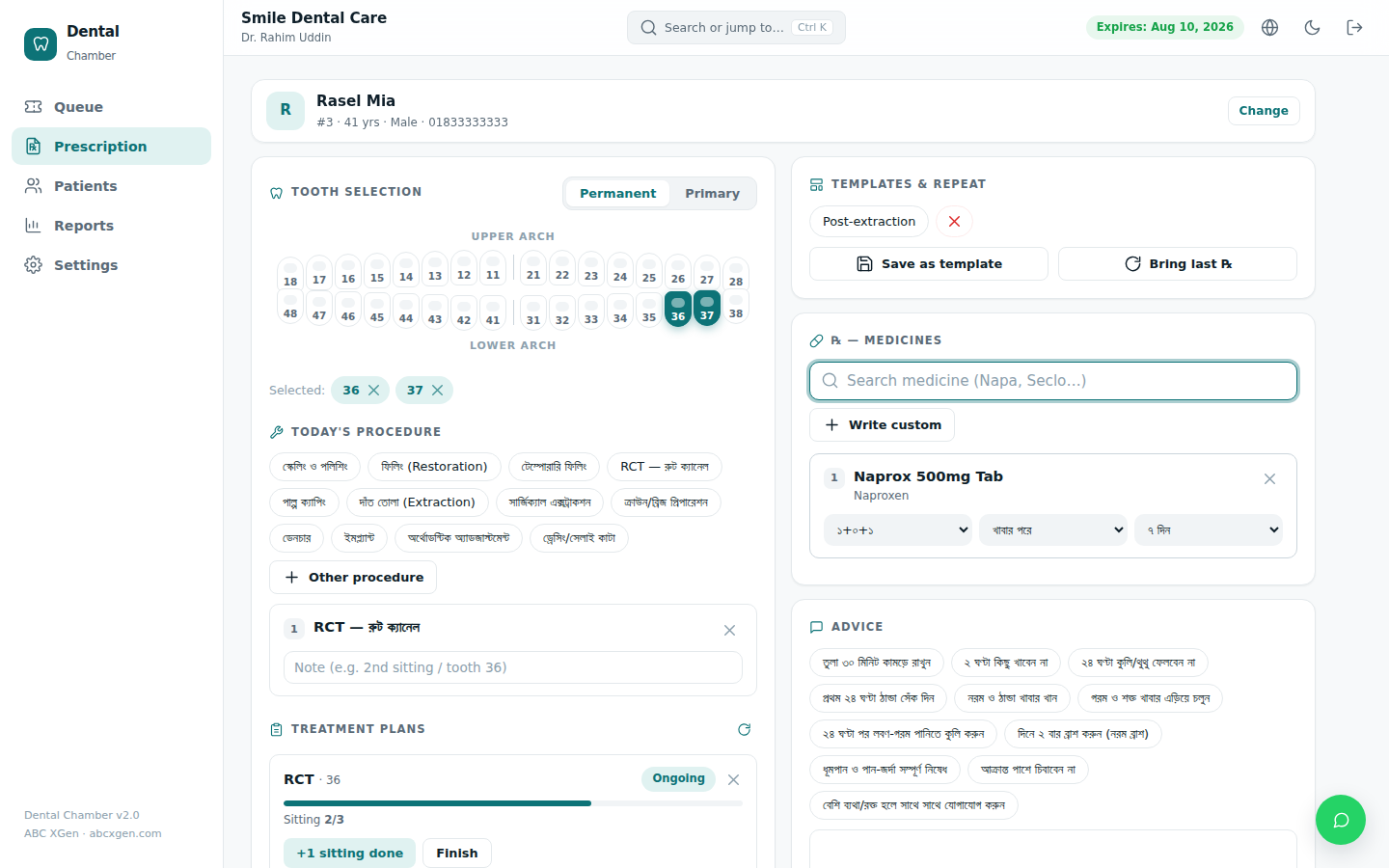Select lower tooth 33

[591, 312]
